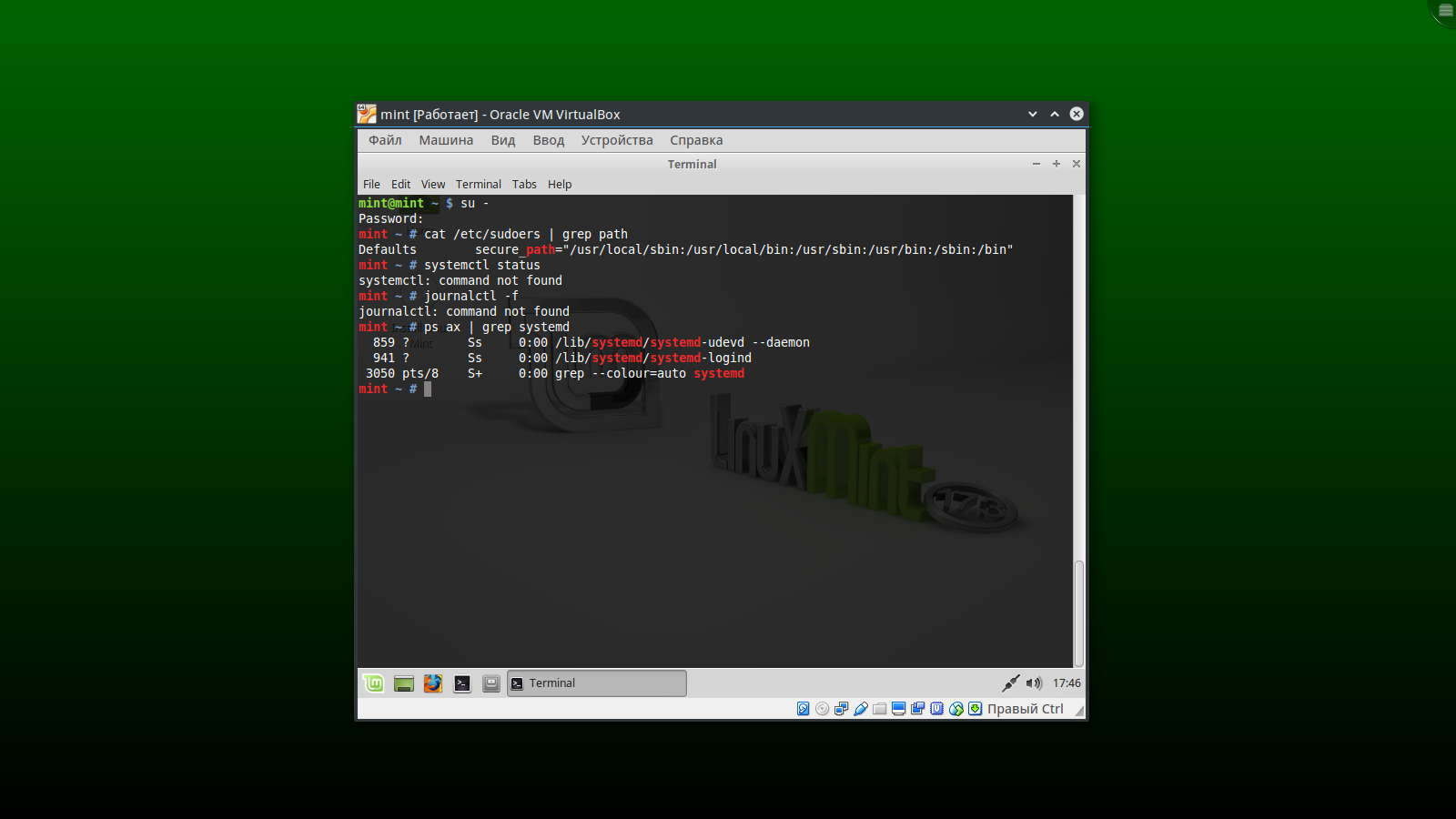Click the optical disc indicator icon
Screen dimensions: 1456x819
[823, 709]
